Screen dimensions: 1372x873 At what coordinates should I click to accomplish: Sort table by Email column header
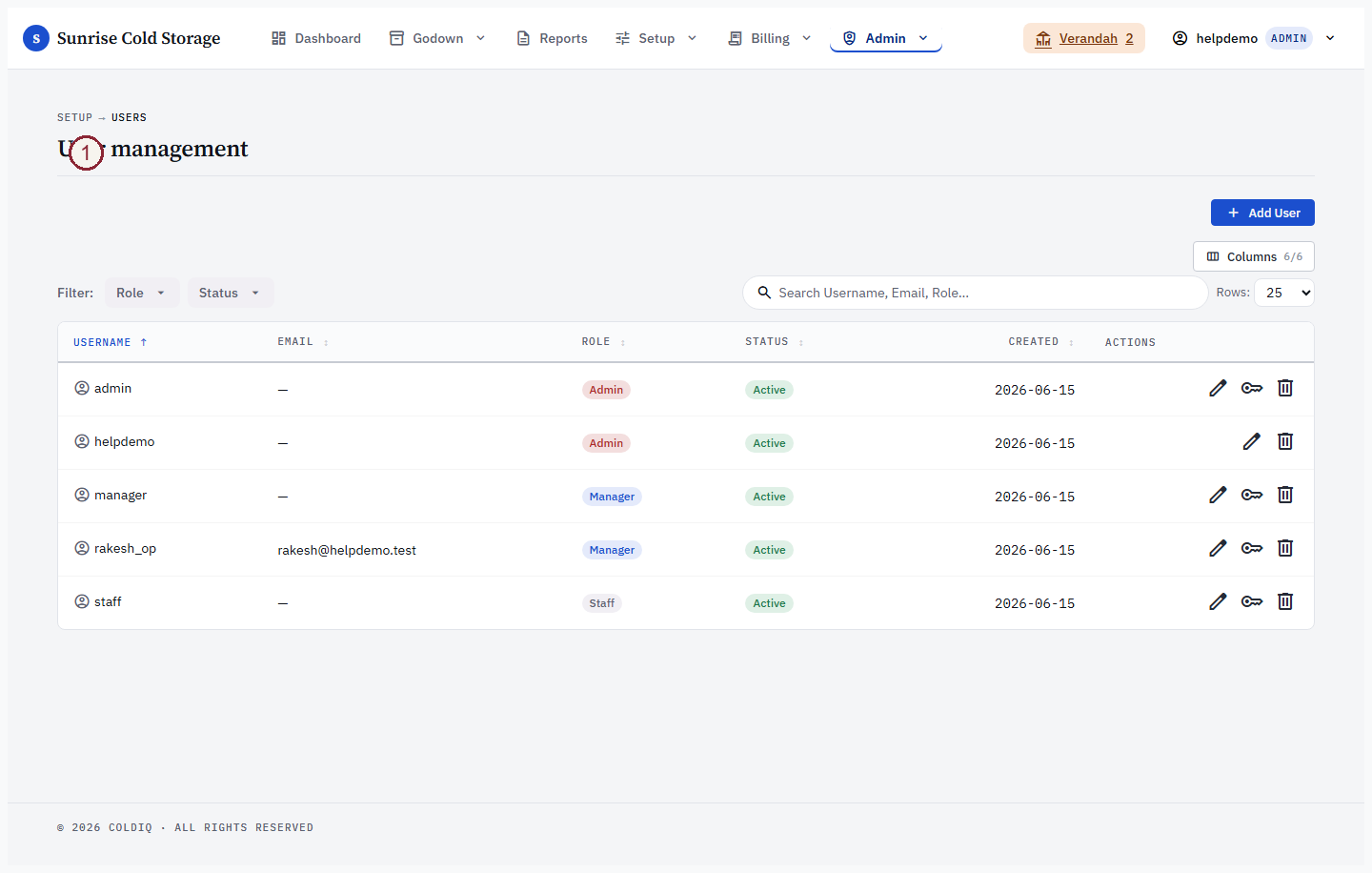click(x=303, y=341)
